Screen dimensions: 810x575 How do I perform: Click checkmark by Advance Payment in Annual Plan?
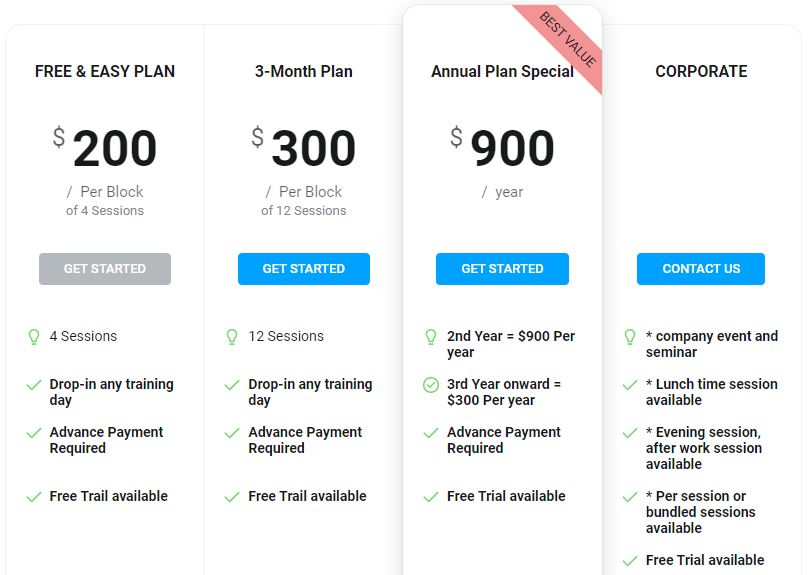pyautogui.click(x=431, y=432)
